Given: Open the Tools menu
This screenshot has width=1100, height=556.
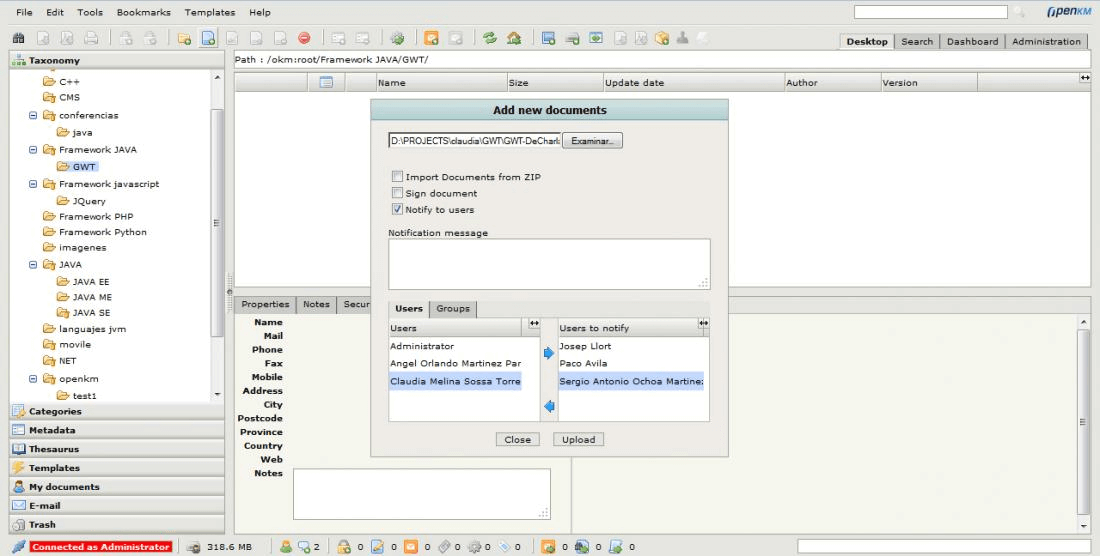Looking at the screenshot, I should [x=90, y=12].
